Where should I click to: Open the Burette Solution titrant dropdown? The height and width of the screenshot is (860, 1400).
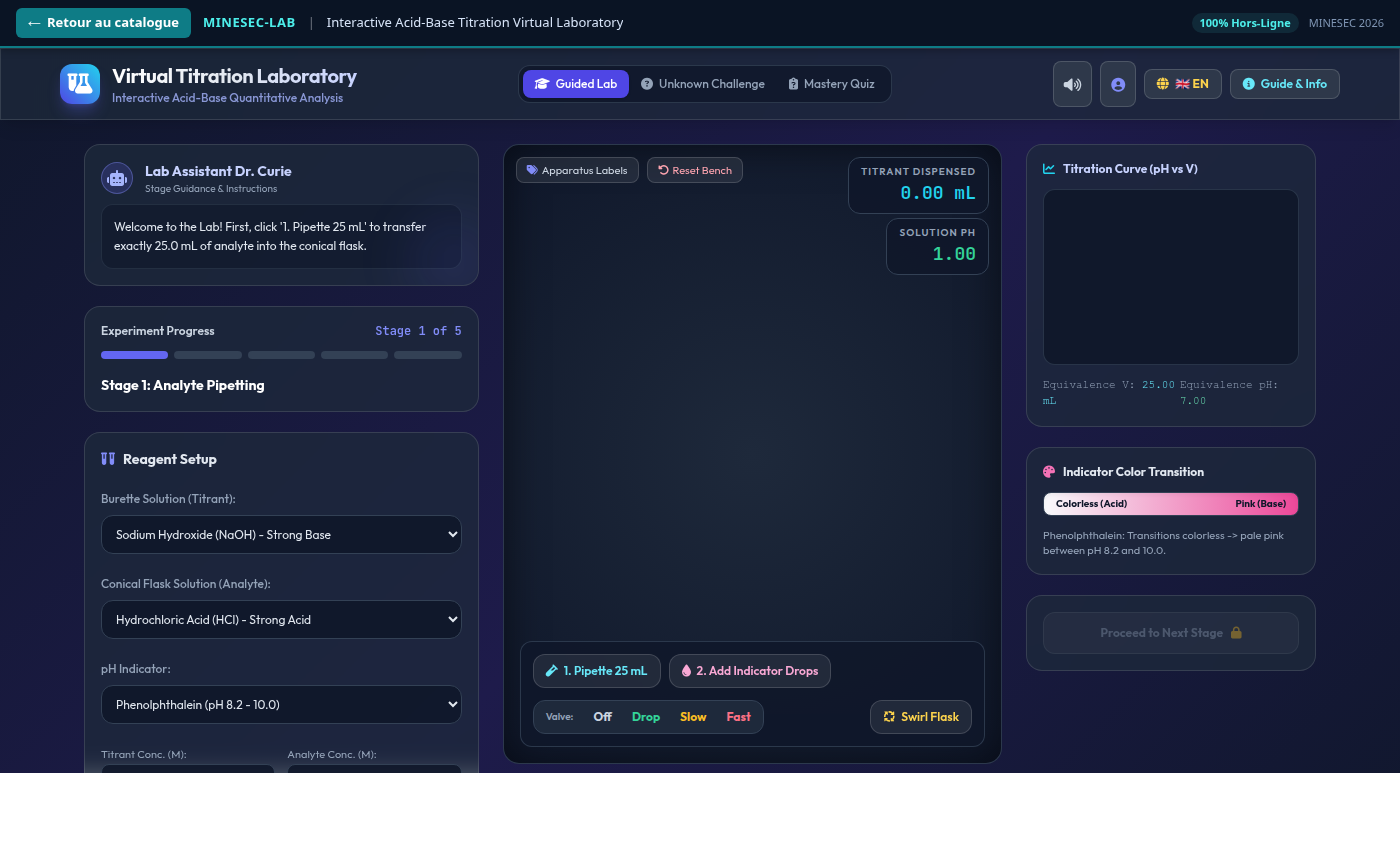pos(281,534)
